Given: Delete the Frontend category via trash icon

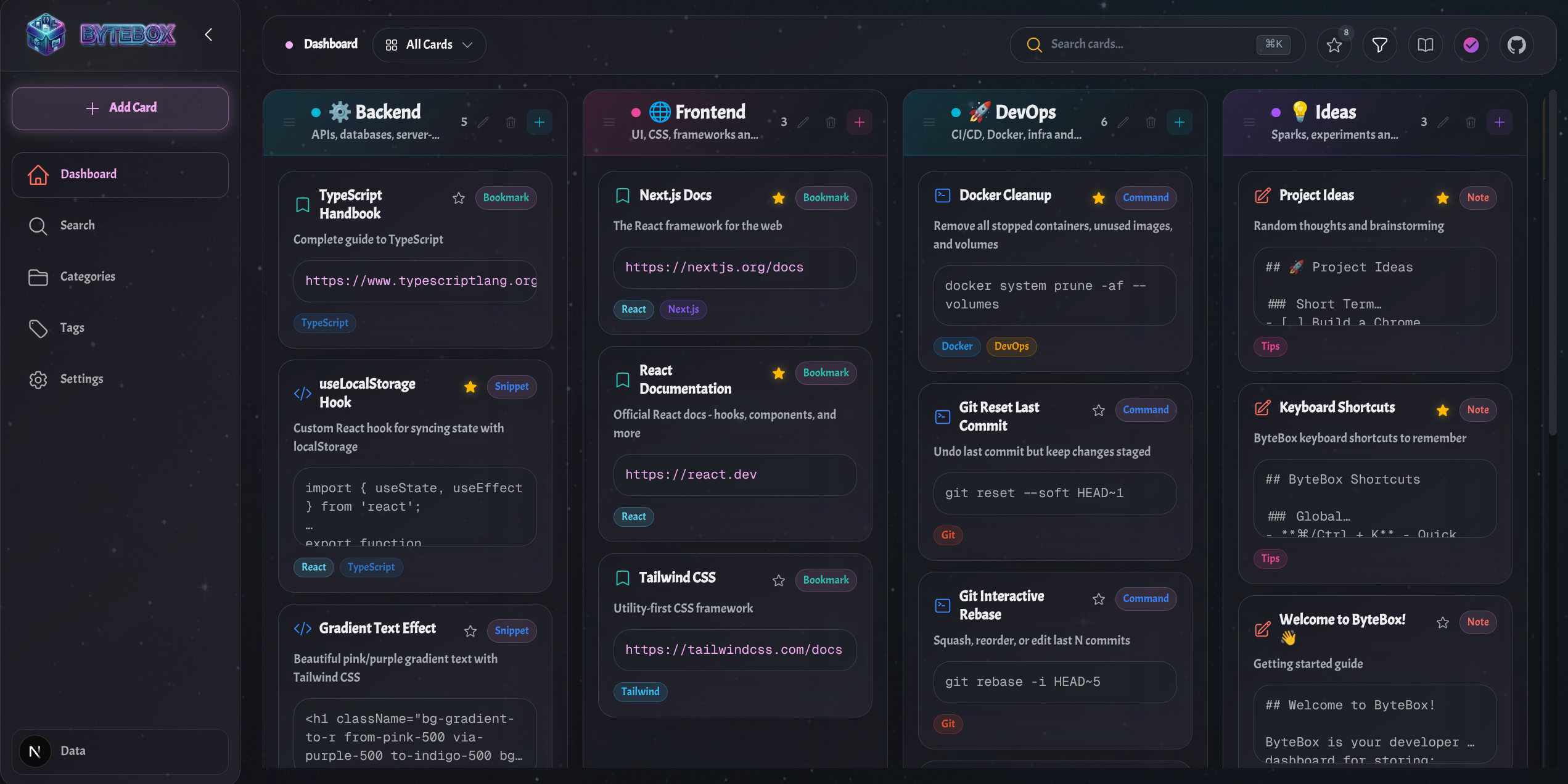Looking at the screenshot, I should (x=831, y=122).
